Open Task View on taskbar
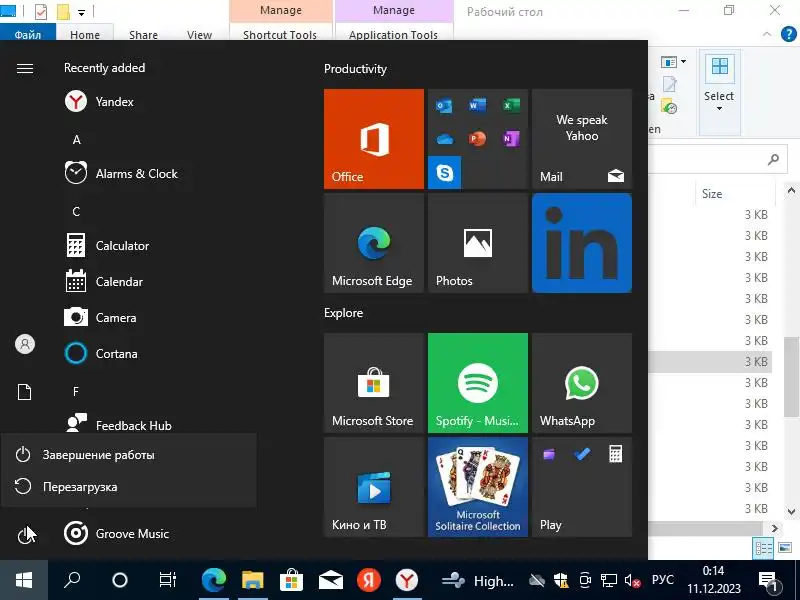The height and width of the screenshot is (600, 800). pyautogui.click(x=167, y=580)
